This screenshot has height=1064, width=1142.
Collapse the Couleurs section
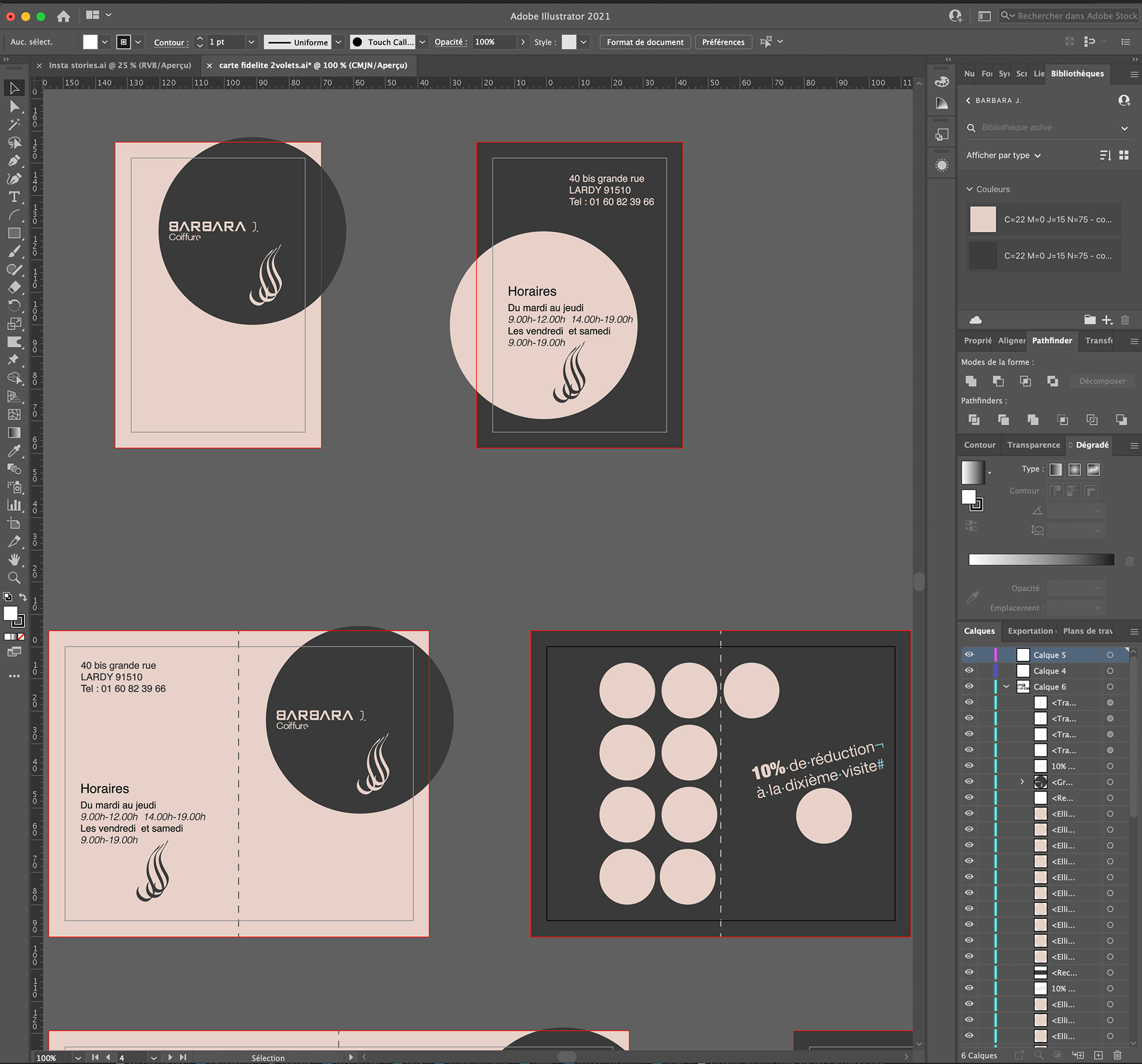(970, 189)
